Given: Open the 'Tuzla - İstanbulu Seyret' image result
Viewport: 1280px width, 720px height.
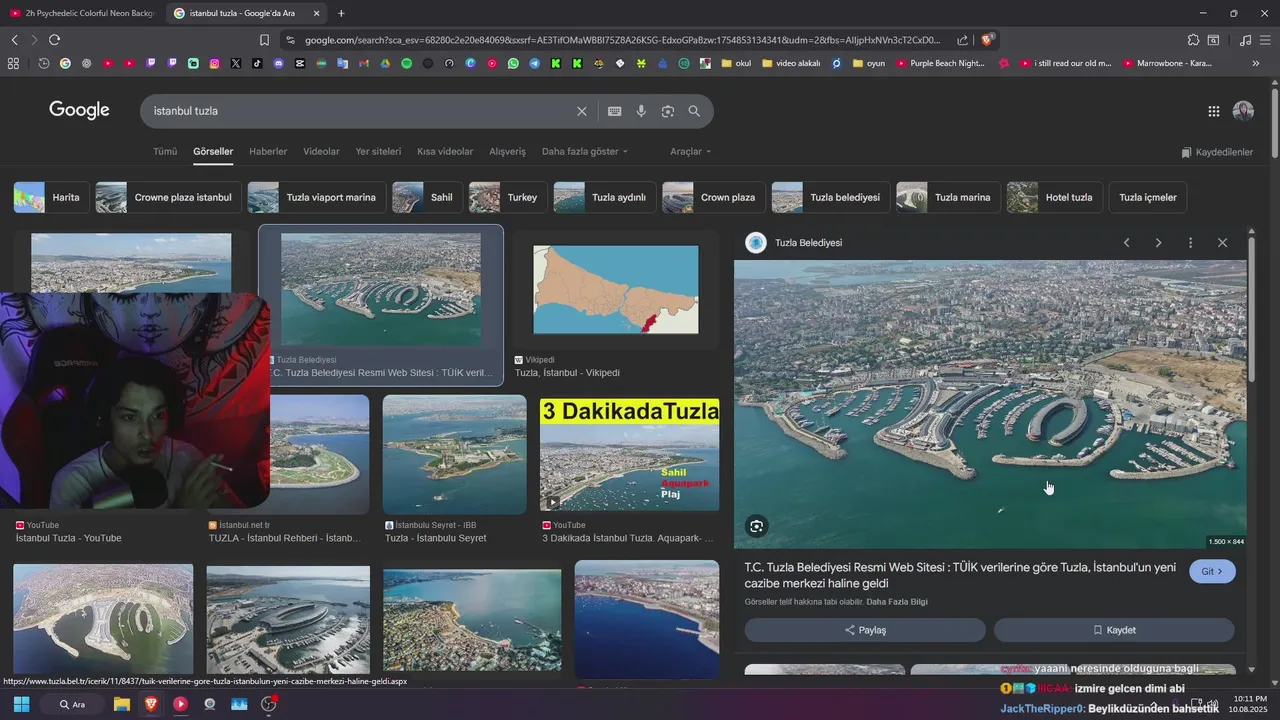Looking at the screenshot, I should [455, 455].
